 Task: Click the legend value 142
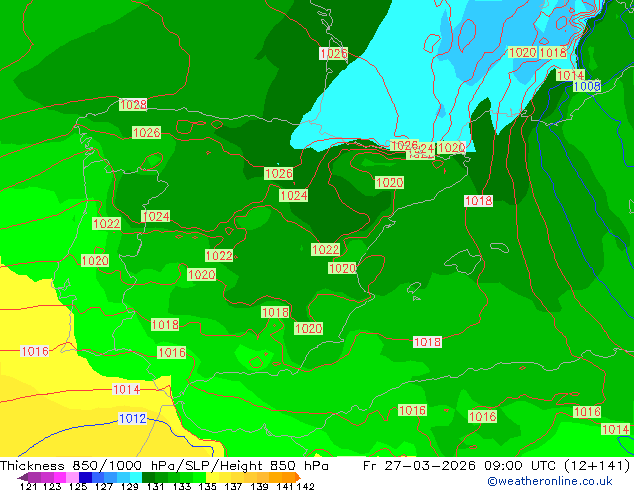306,486
